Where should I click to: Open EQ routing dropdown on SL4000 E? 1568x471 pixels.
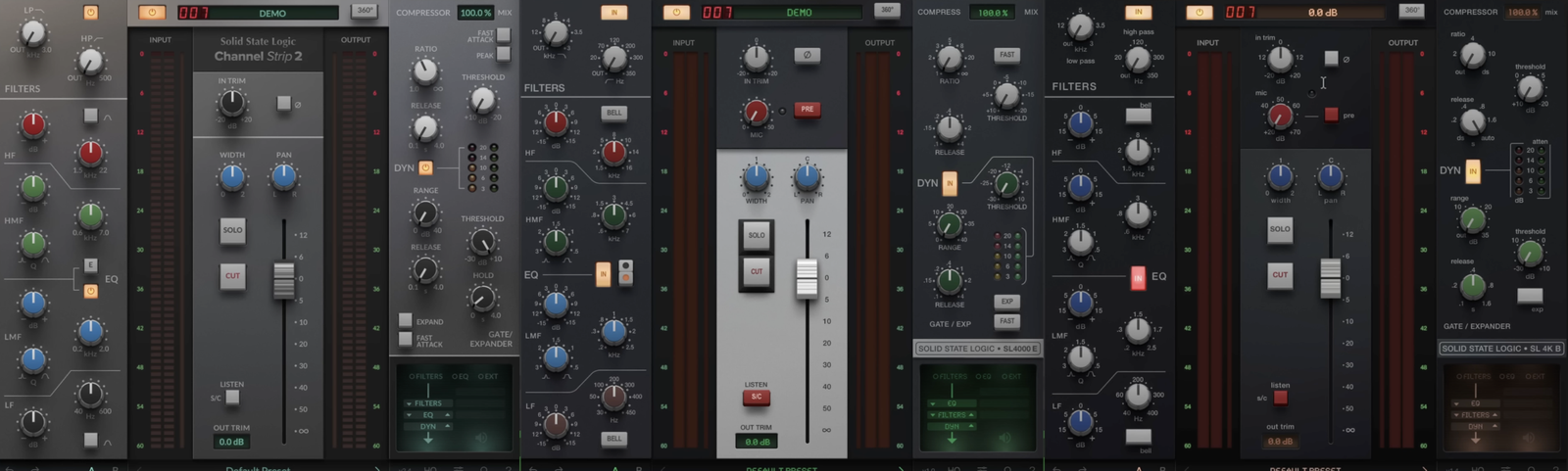[x=952, y=403]
